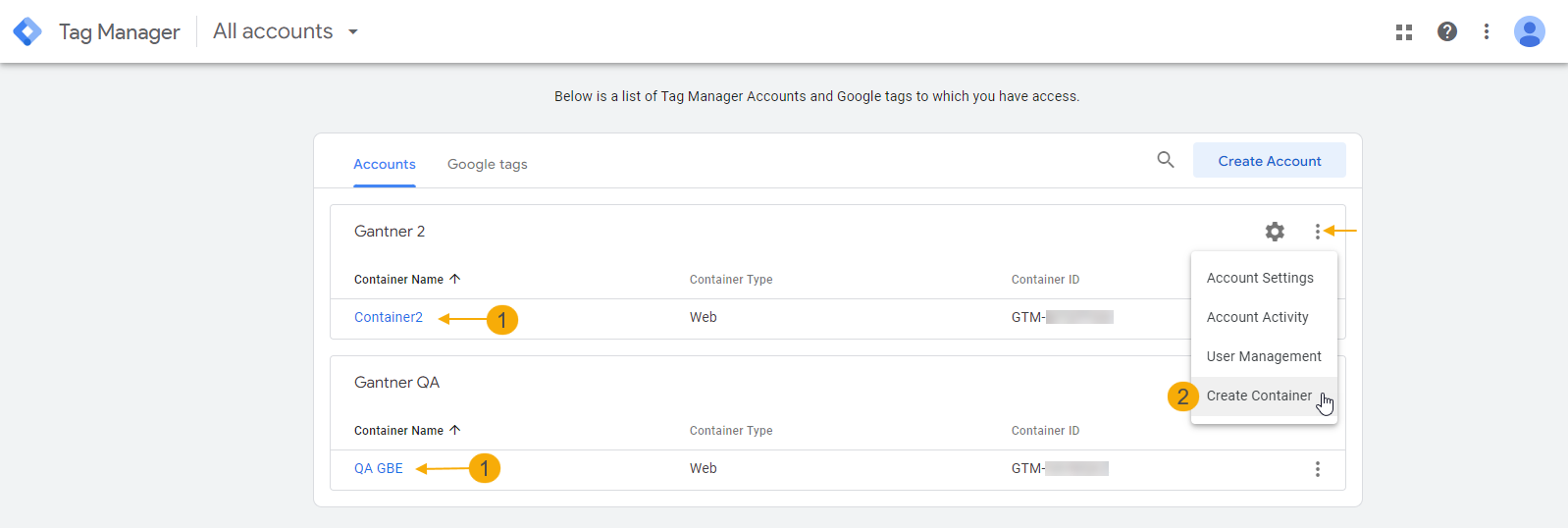Click the search magnifier icon
Image resolution: width=1568 pixels, height=528 pixels.
coord(1166,159)
